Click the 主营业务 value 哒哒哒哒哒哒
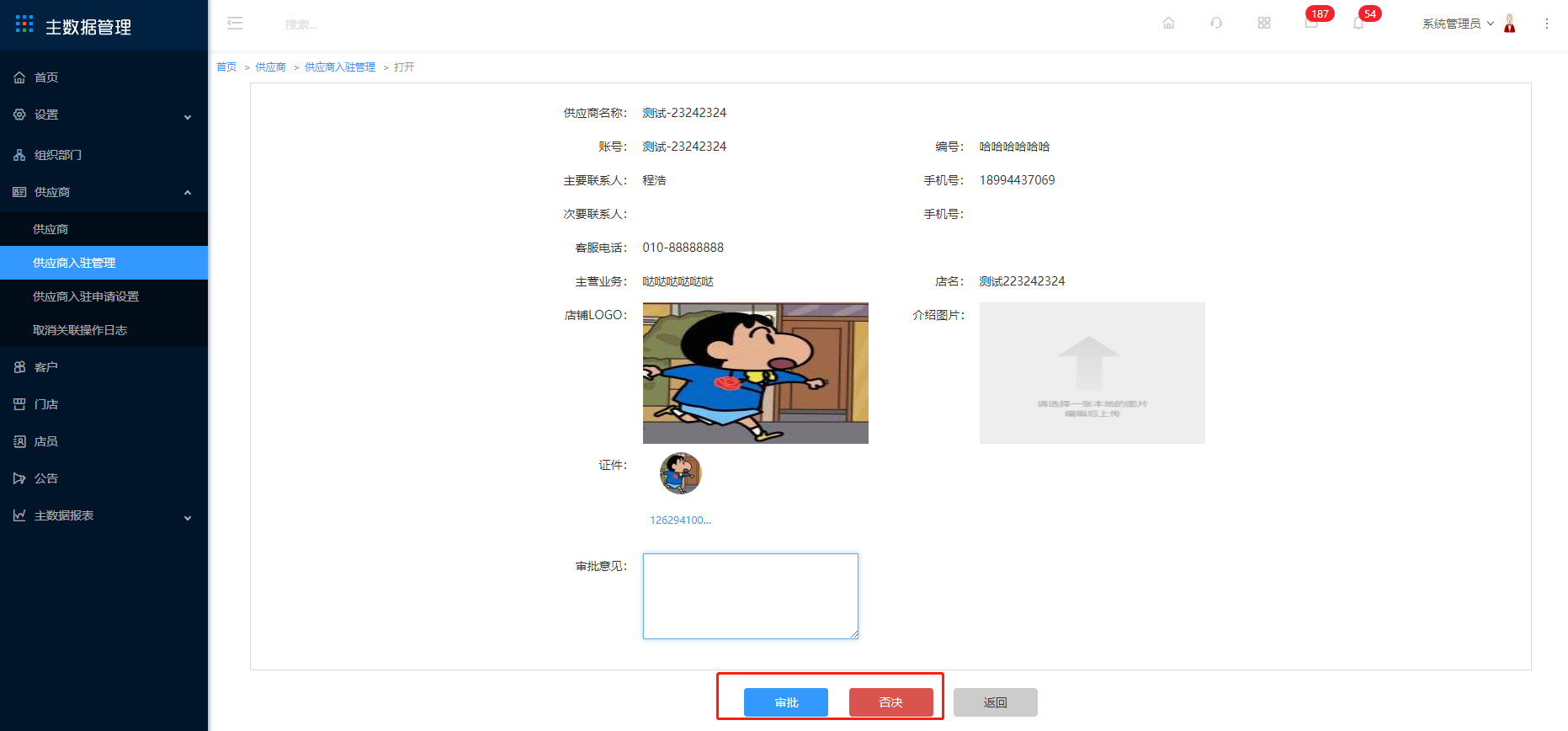This screenshot has width=1568, height=731. (x=678, y=281)
